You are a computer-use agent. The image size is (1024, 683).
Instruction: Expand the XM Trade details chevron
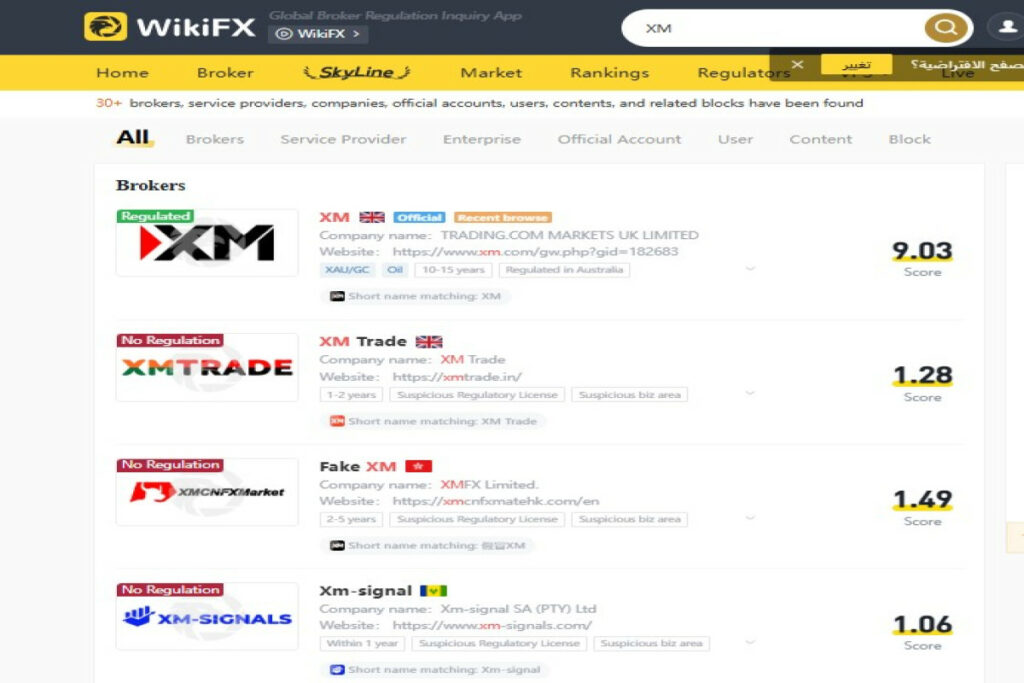click(750, 393)
